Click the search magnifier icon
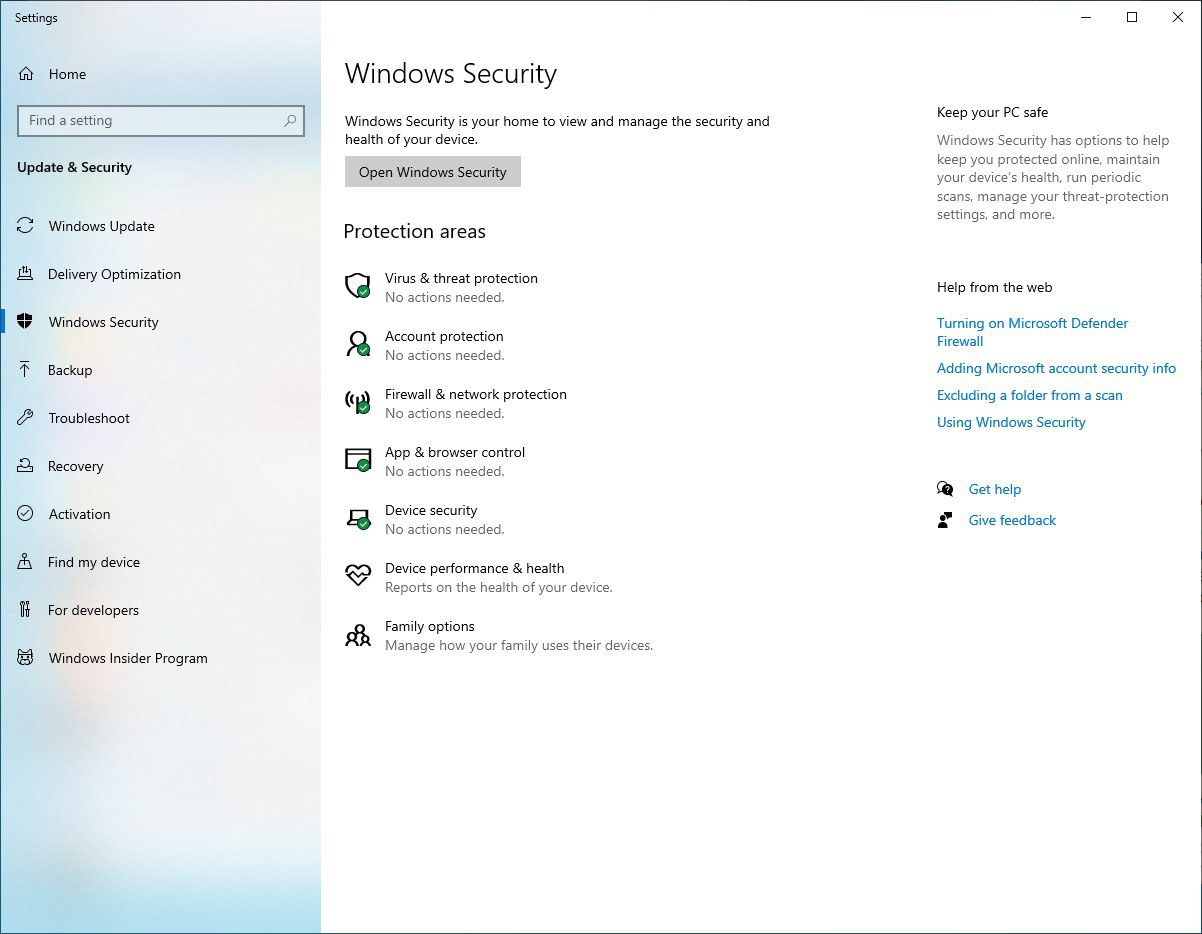 point(290,121)
